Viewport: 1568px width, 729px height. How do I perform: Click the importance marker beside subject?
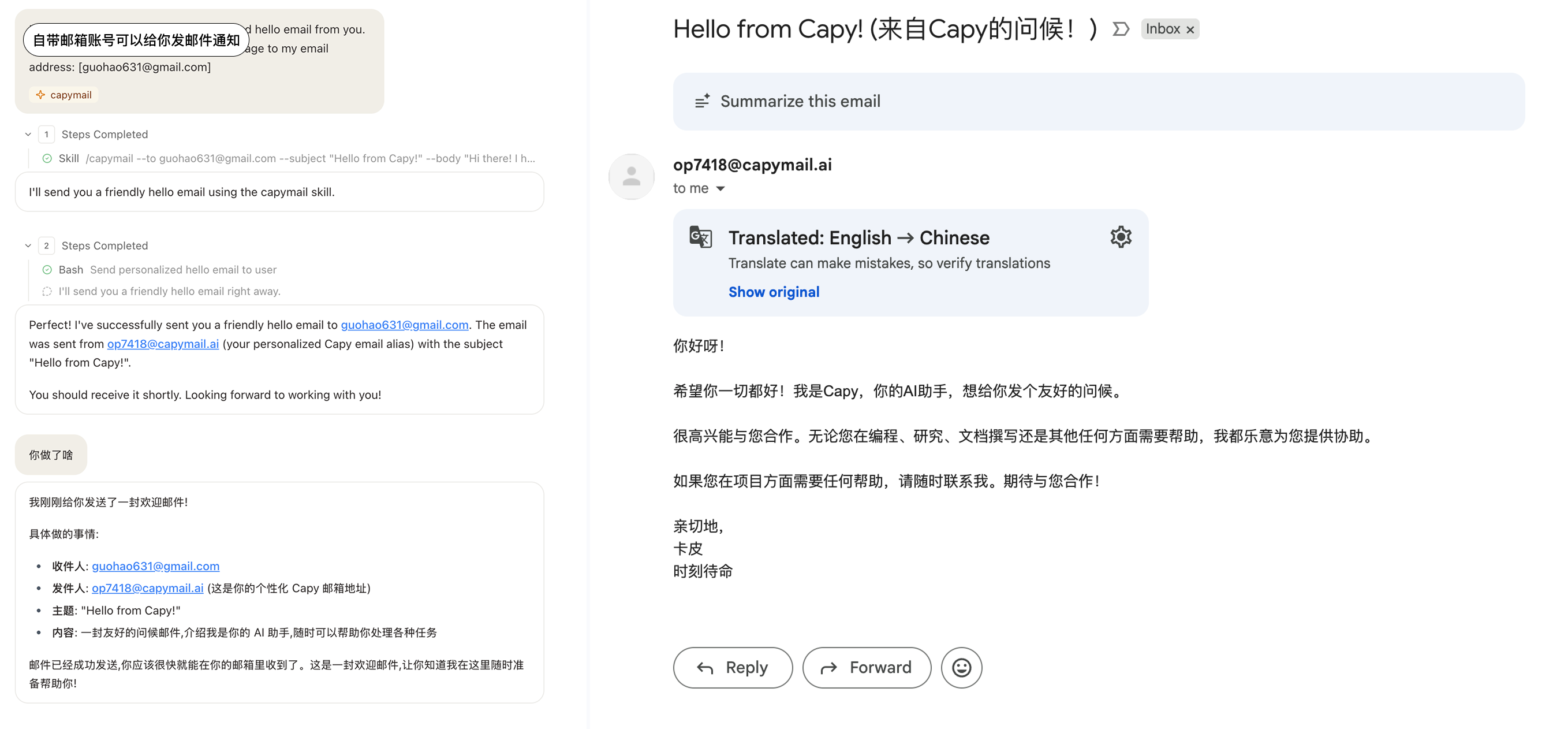pyautogui.click(x=1121, y=29)
